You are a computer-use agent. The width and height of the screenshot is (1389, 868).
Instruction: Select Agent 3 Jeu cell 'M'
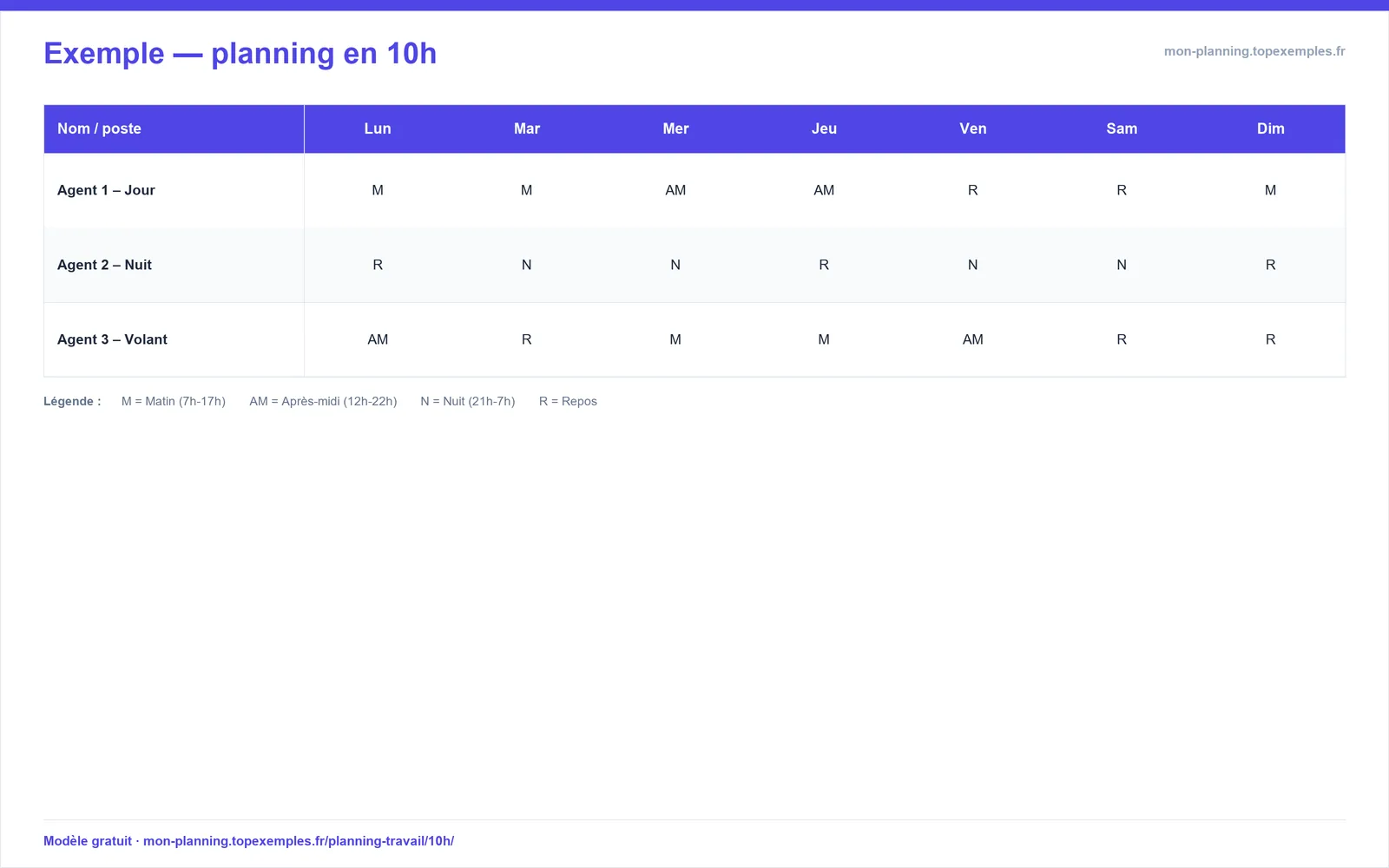coord(824,339)
